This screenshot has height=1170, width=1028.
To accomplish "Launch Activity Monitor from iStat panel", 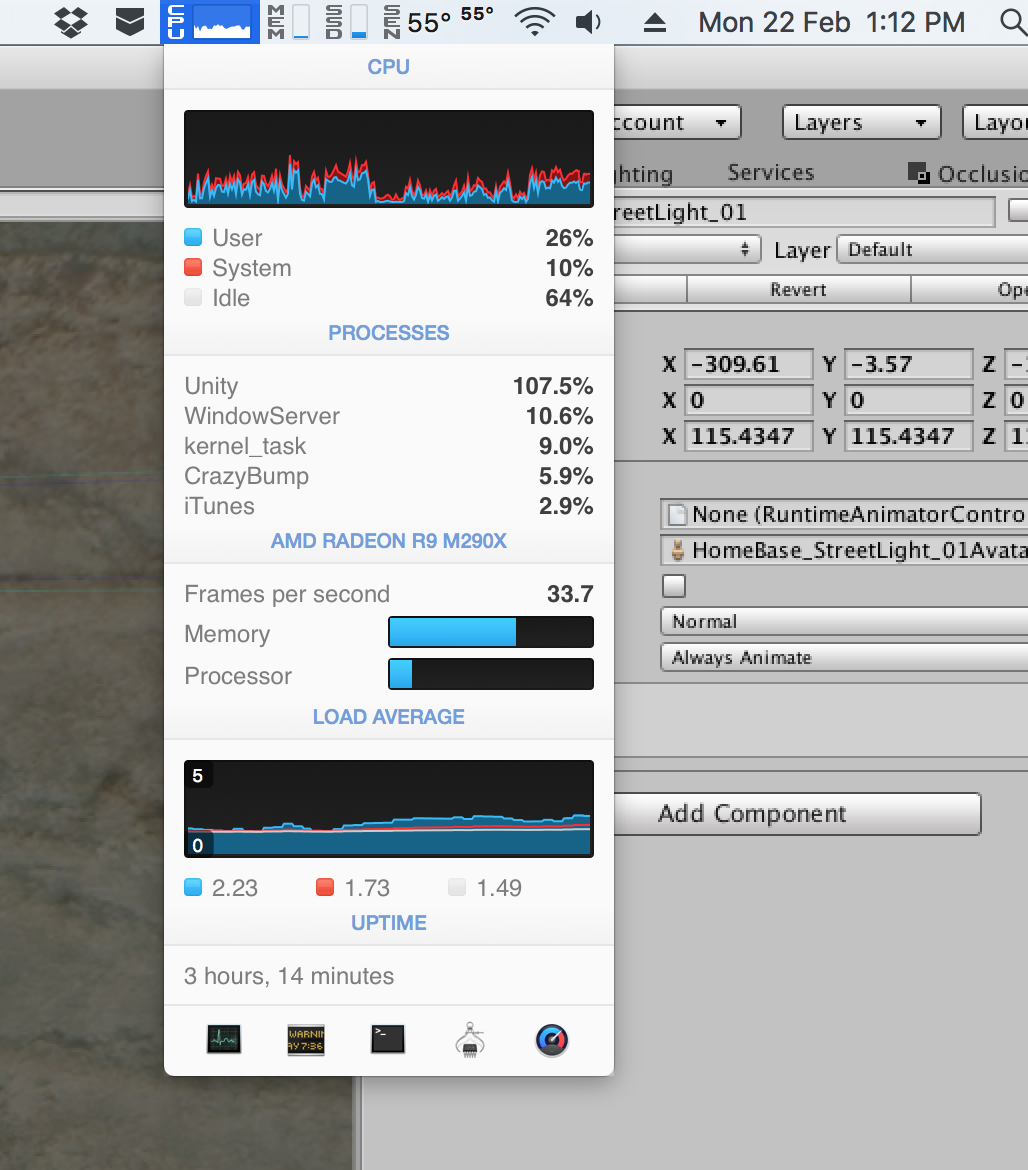I will [x=224, y=1039].
